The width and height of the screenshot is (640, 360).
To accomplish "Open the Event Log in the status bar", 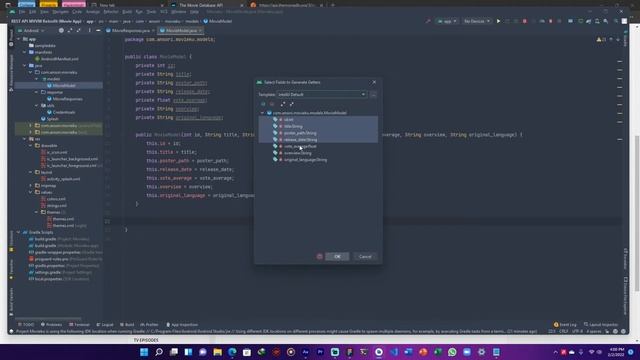I will tap(565, 324).
